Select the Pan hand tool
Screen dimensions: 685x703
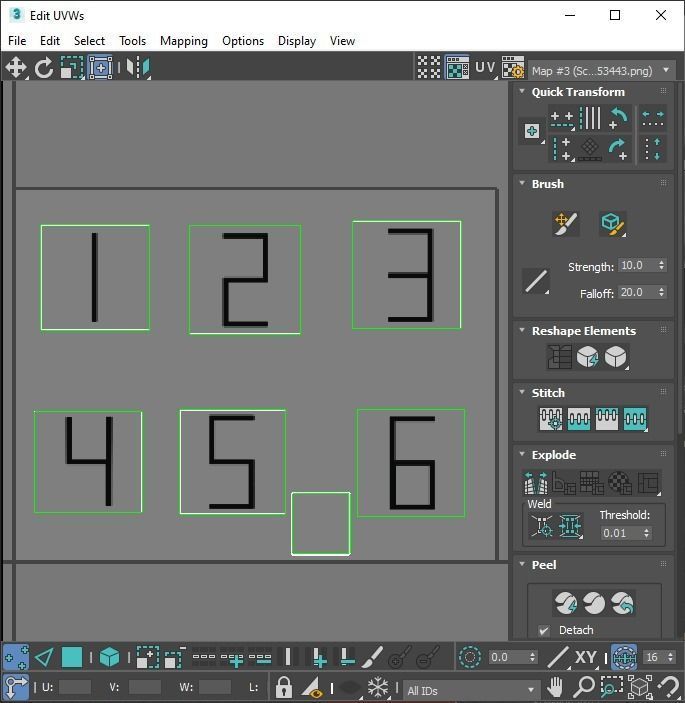[555, 687]
